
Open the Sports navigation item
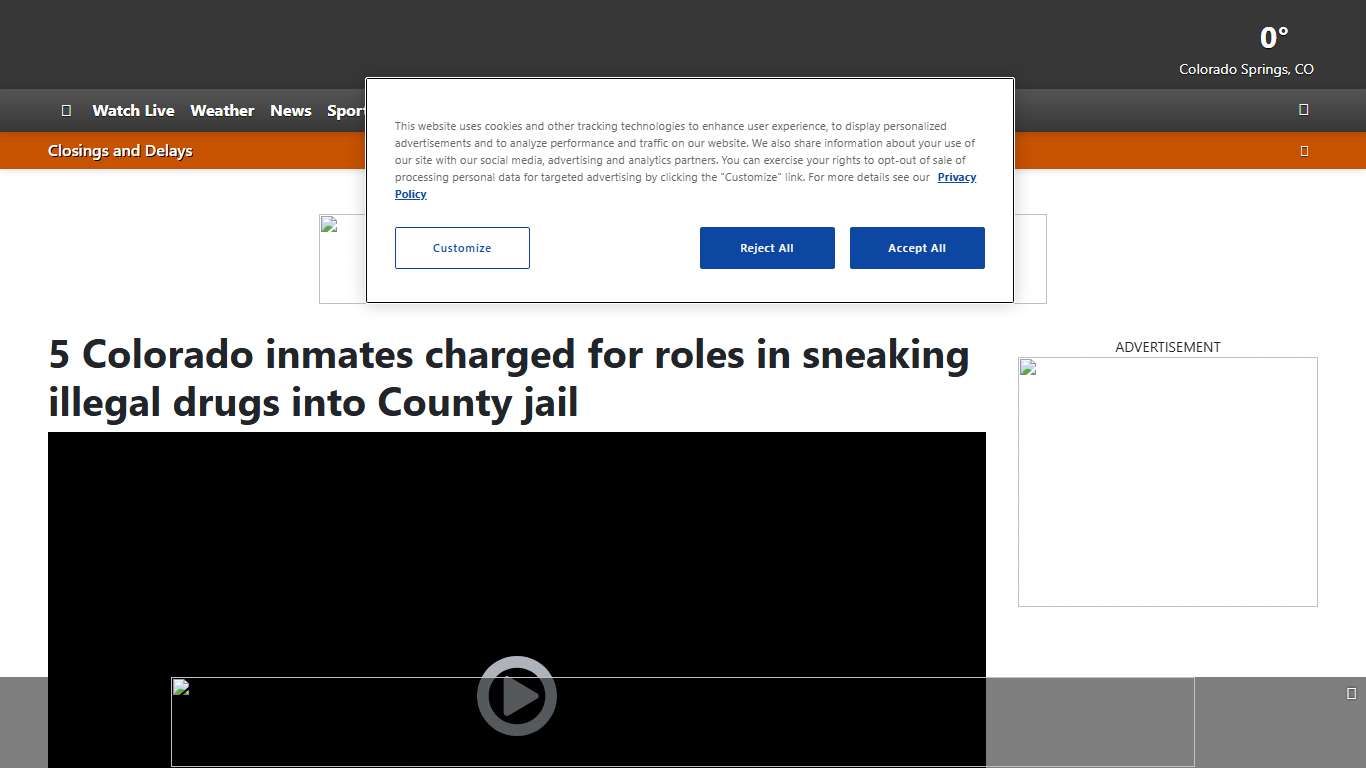(345, 111)
